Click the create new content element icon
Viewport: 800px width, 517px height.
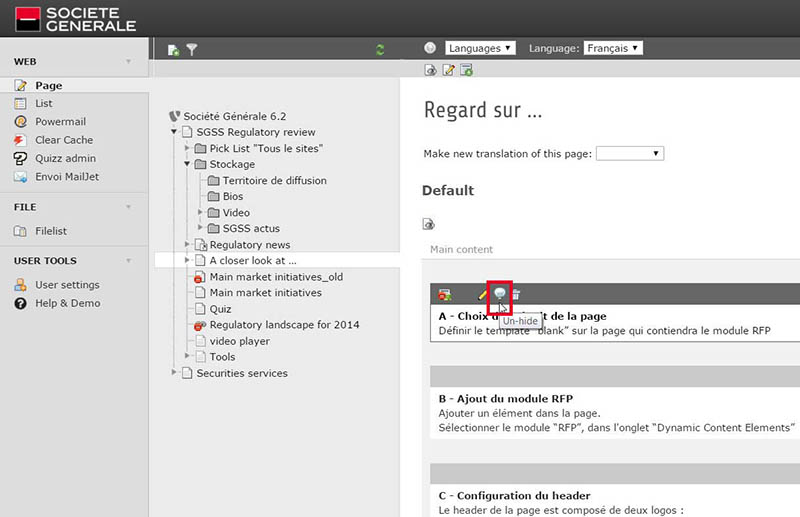[x=466, y=70]
